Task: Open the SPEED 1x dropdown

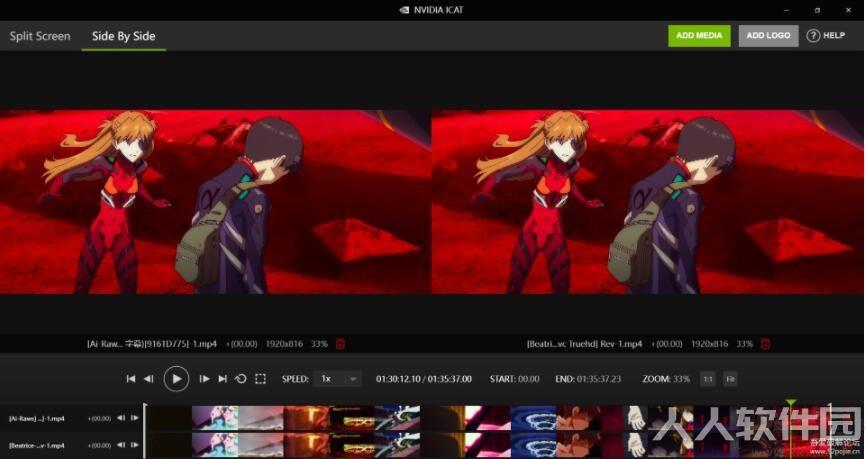Action: (x=338, y=379)
